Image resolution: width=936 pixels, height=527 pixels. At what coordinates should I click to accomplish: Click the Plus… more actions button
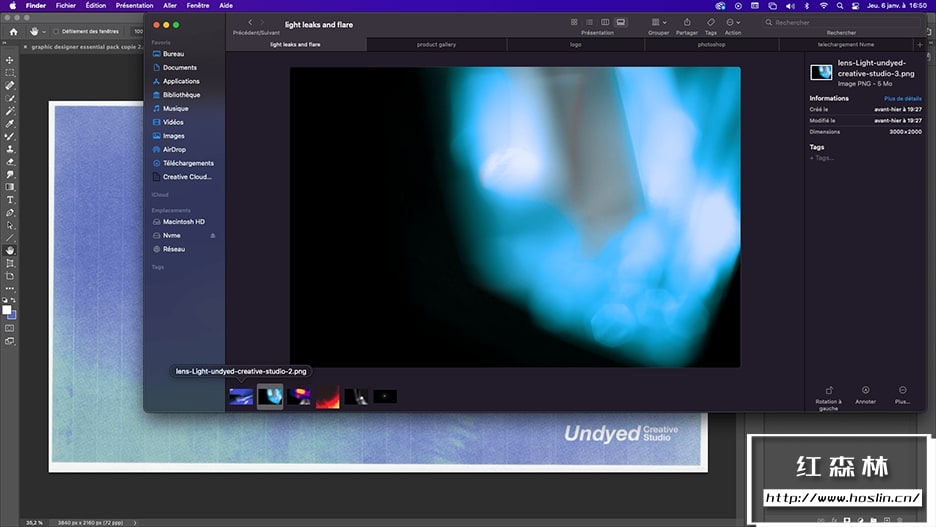pos(903,390)
